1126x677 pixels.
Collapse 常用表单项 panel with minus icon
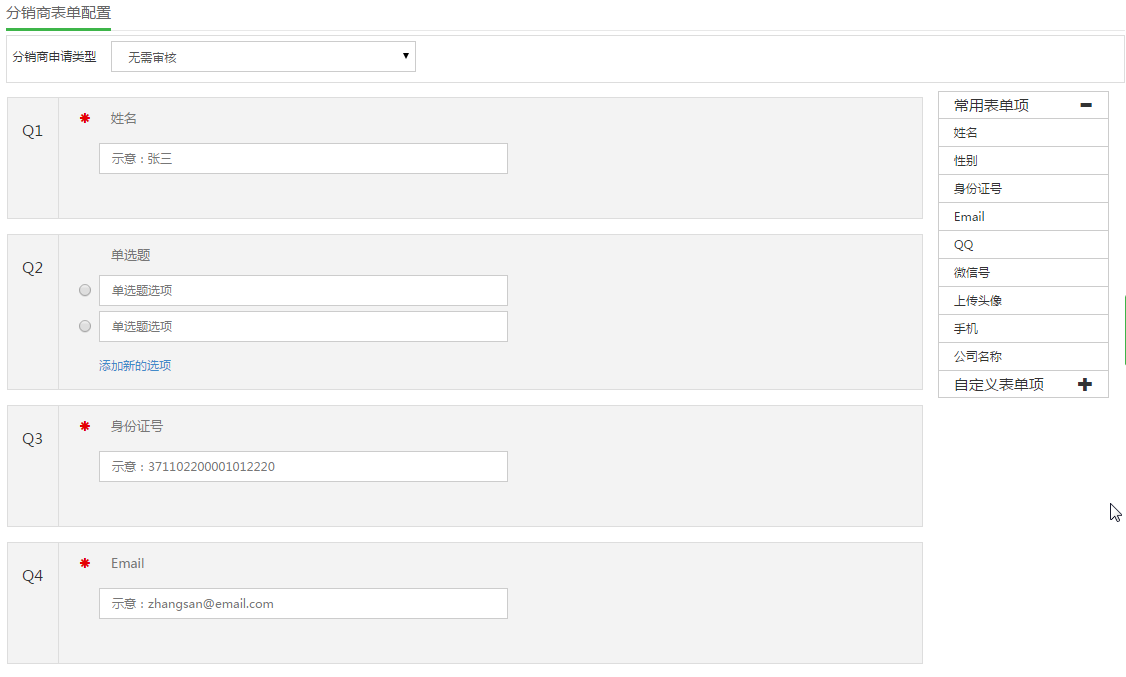(x=1086, y=105)
